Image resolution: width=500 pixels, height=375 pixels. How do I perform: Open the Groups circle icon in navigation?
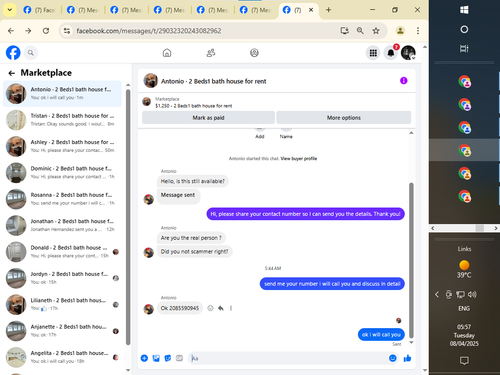[254, 53]
